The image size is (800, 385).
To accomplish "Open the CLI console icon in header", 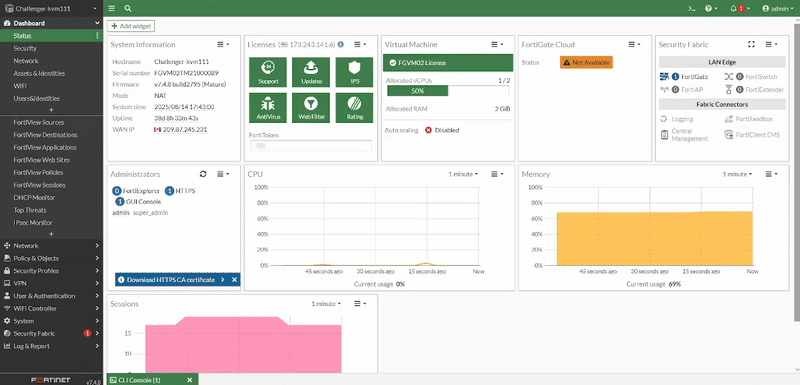I will point(692,9).
